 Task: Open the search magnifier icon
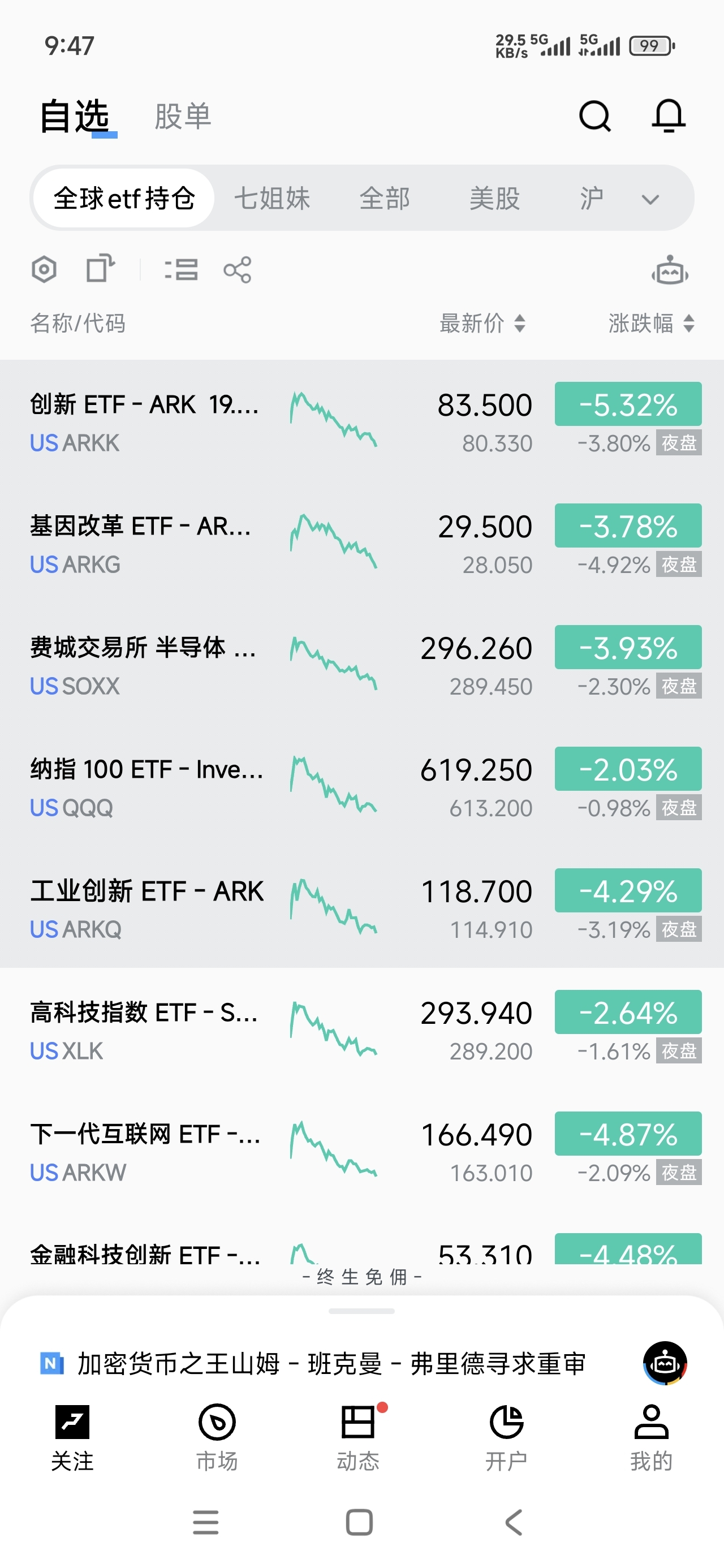pyautogui.click(x=594, y=115)
